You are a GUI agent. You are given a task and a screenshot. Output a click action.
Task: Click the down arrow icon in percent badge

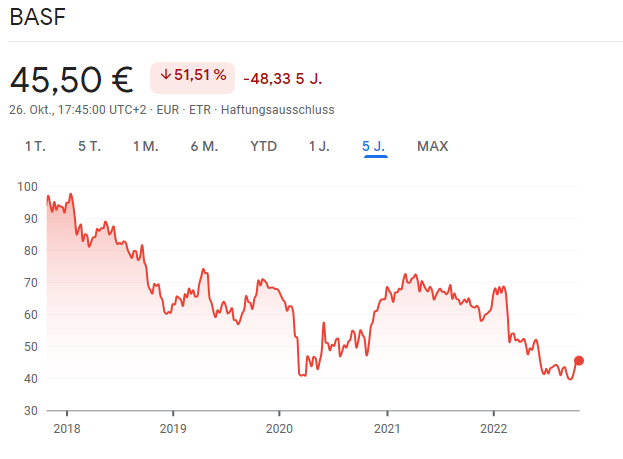[165, 76]
